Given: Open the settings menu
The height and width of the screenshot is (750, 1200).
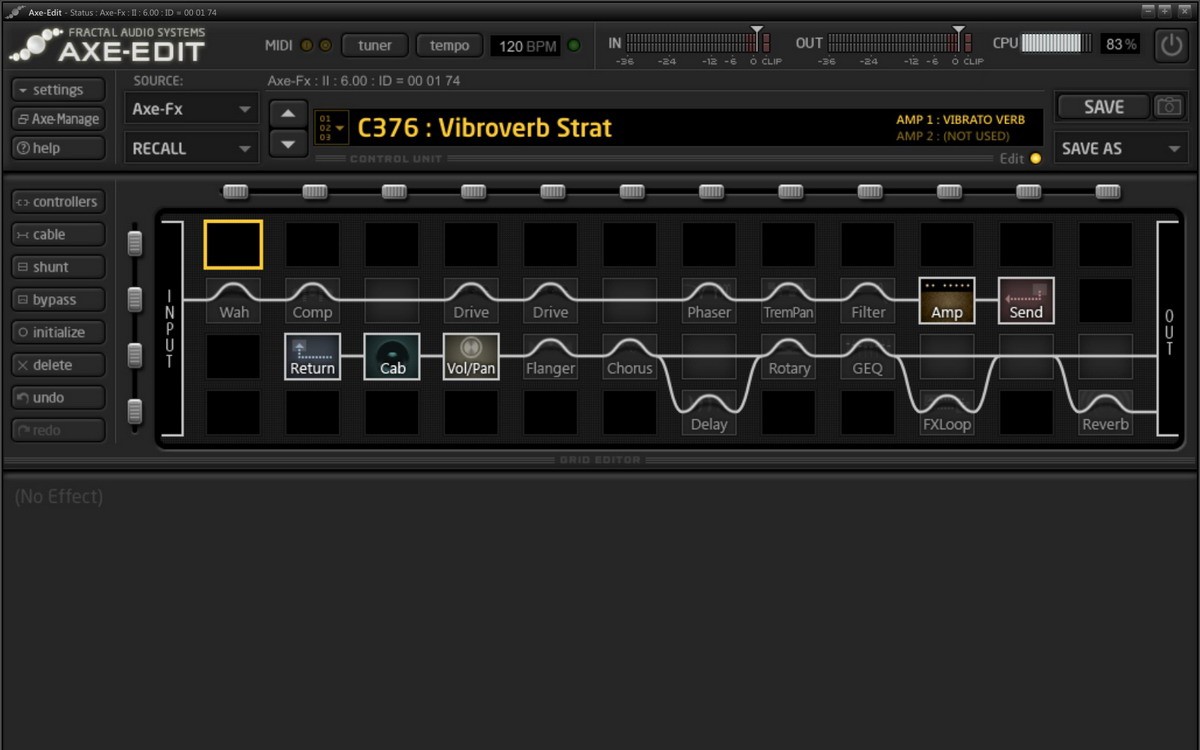Looking at the screenshot, I should [x=58, y=90].
